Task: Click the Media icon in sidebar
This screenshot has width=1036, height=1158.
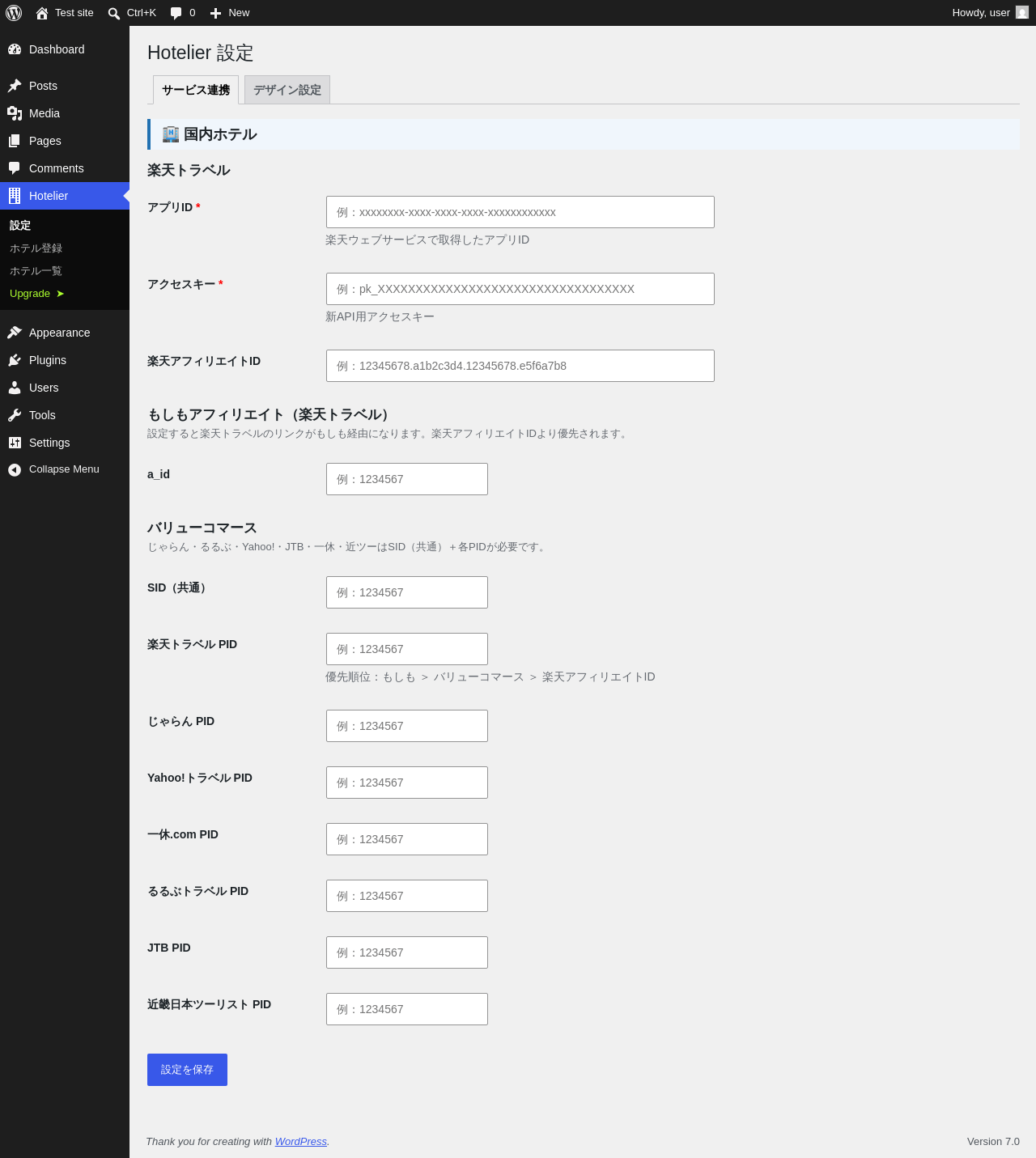Action: (x=15, y=113)
